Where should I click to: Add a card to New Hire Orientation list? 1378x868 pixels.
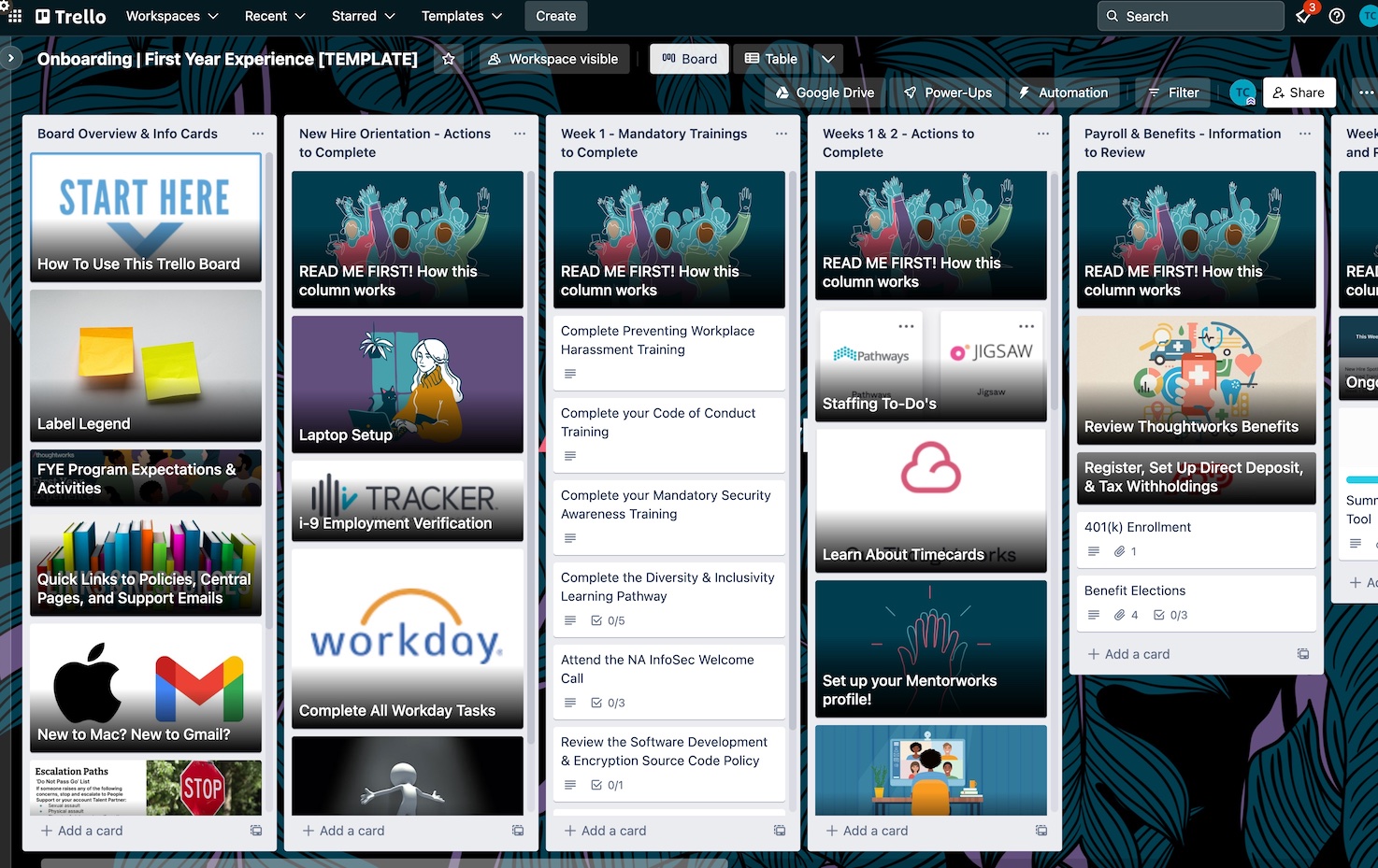[x=344, y=831]
